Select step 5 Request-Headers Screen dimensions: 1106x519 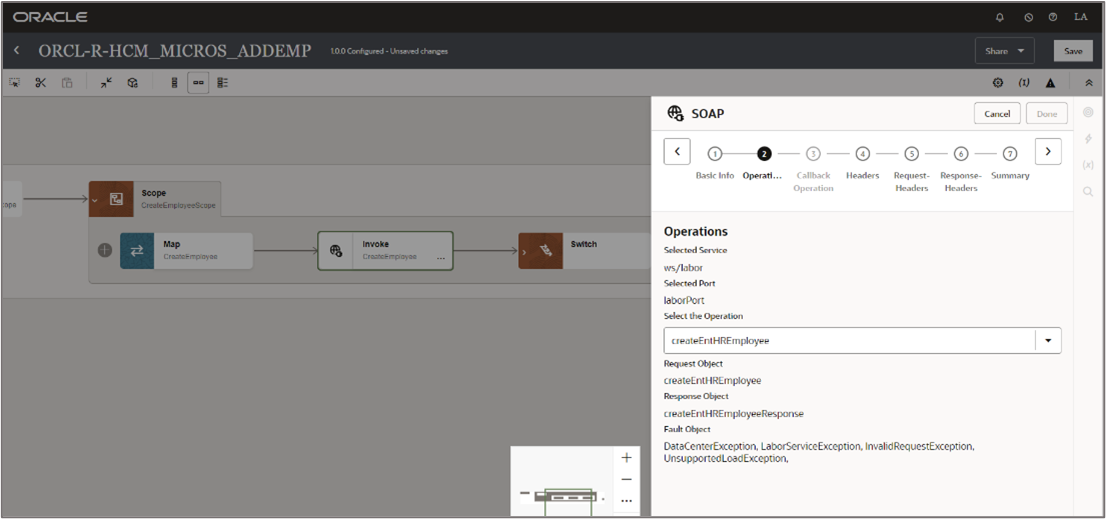tap(911, 154)
